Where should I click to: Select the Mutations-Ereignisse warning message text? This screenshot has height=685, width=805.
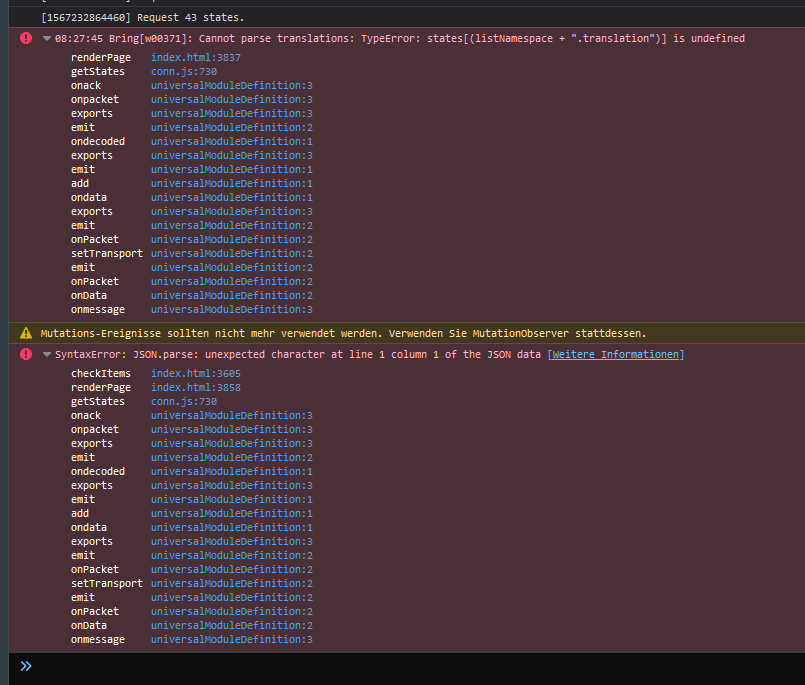click(x=343, y=333)
